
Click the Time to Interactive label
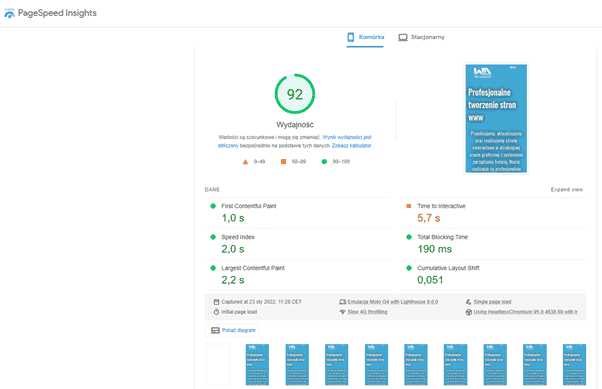click(441, 206)
